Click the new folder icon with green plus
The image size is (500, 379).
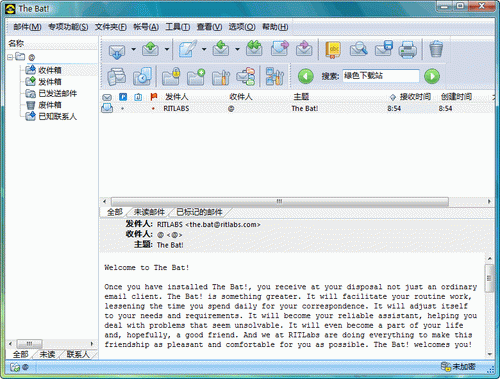[x=196, y=77]
